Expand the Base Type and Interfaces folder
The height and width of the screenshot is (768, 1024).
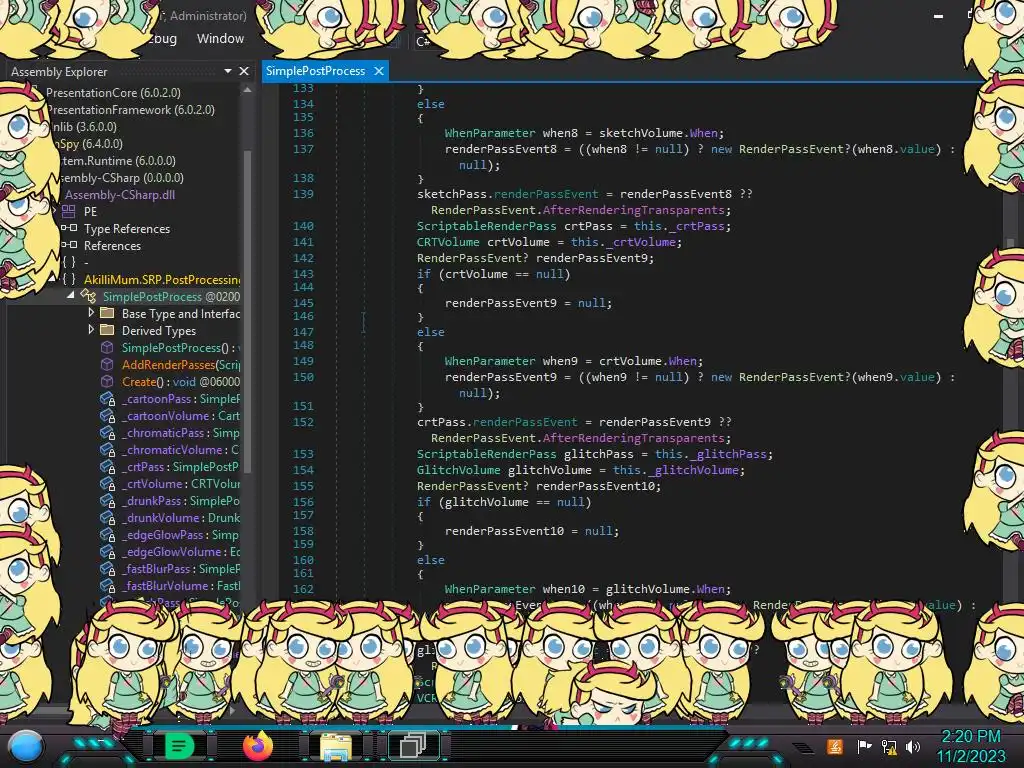tap(91, 313)
